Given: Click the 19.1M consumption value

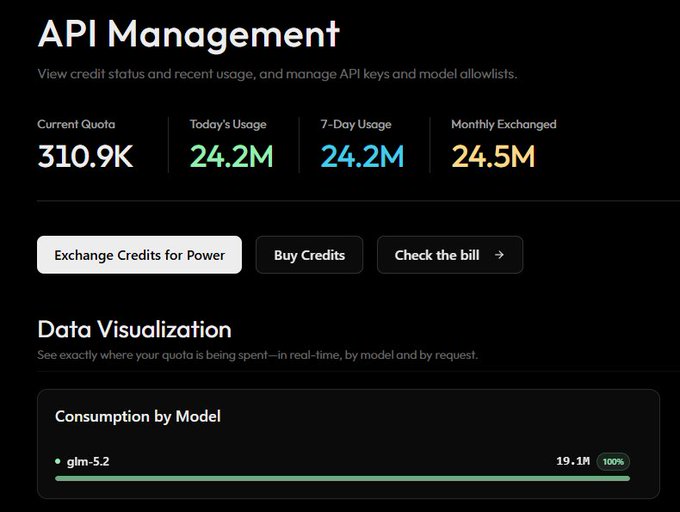Looking at the screenshot, I should 573,461.
